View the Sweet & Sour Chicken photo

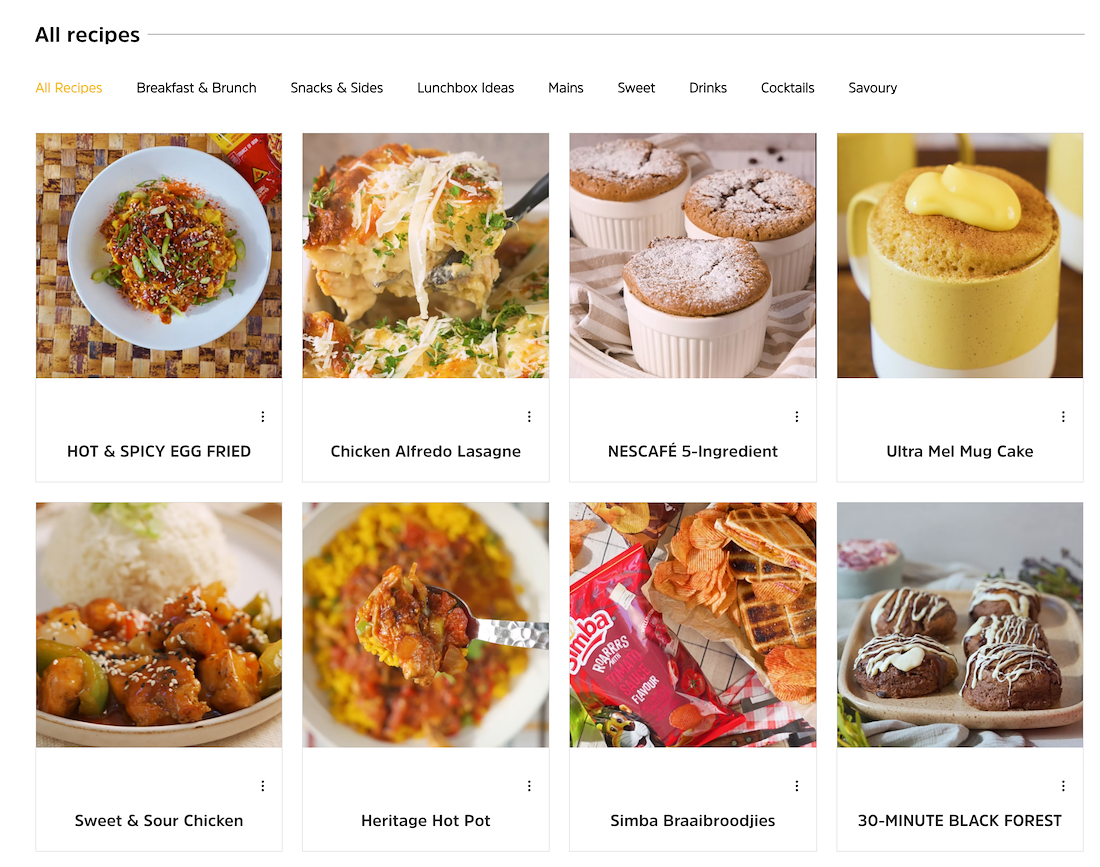159,624
